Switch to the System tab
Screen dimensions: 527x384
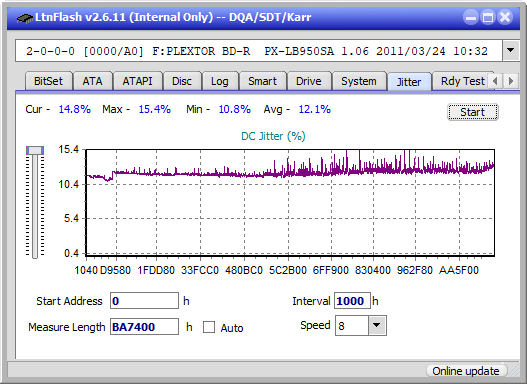[x=359, y=81]
